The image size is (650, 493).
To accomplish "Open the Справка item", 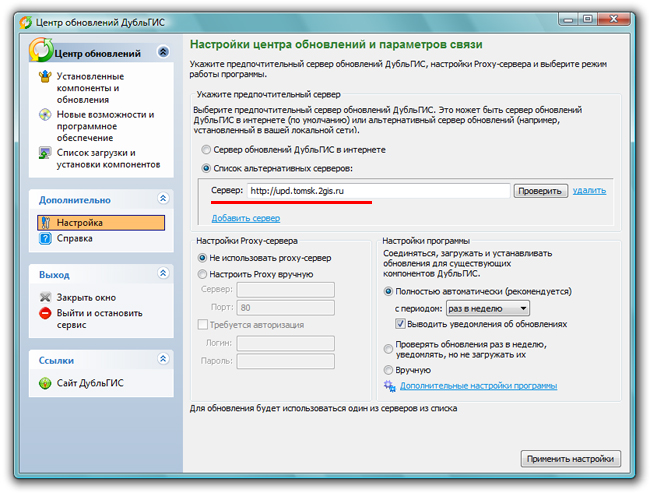I will [75, 239].
